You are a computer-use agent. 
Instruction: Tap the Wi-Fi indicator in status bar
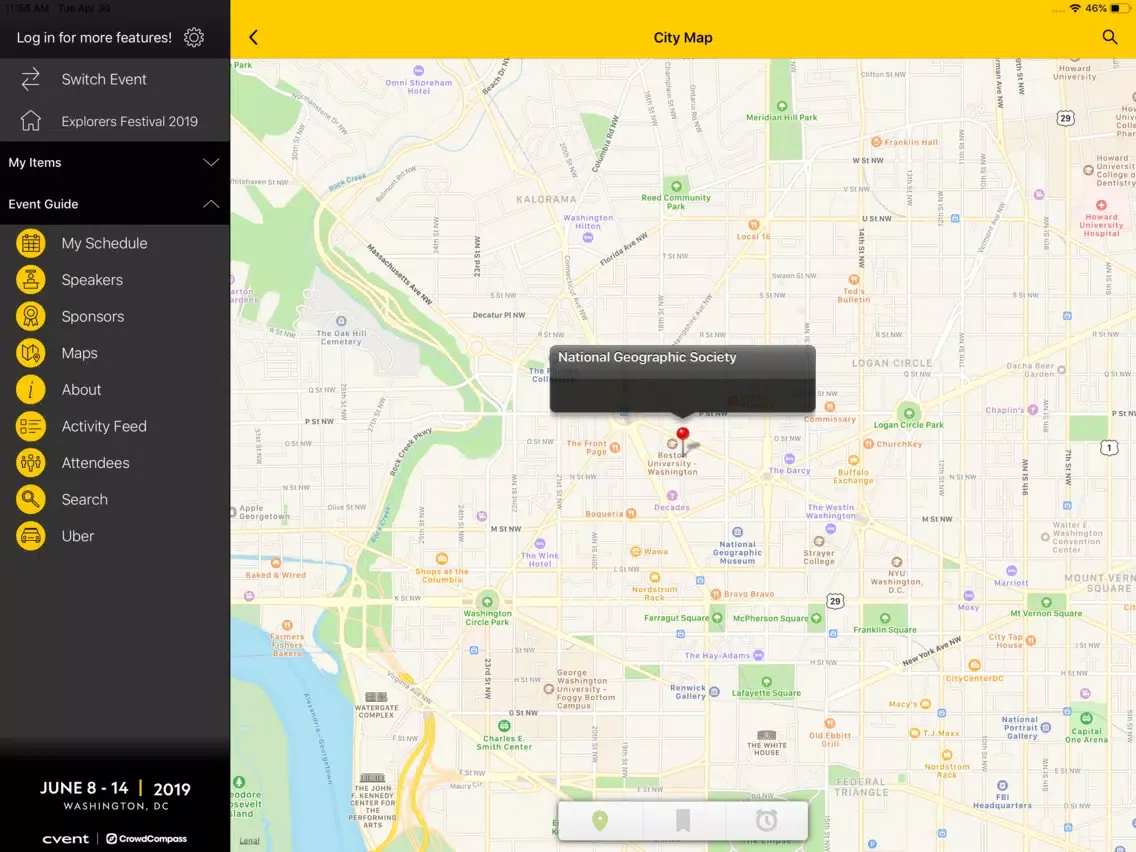pyautogui.click(x=1075, y=8)
